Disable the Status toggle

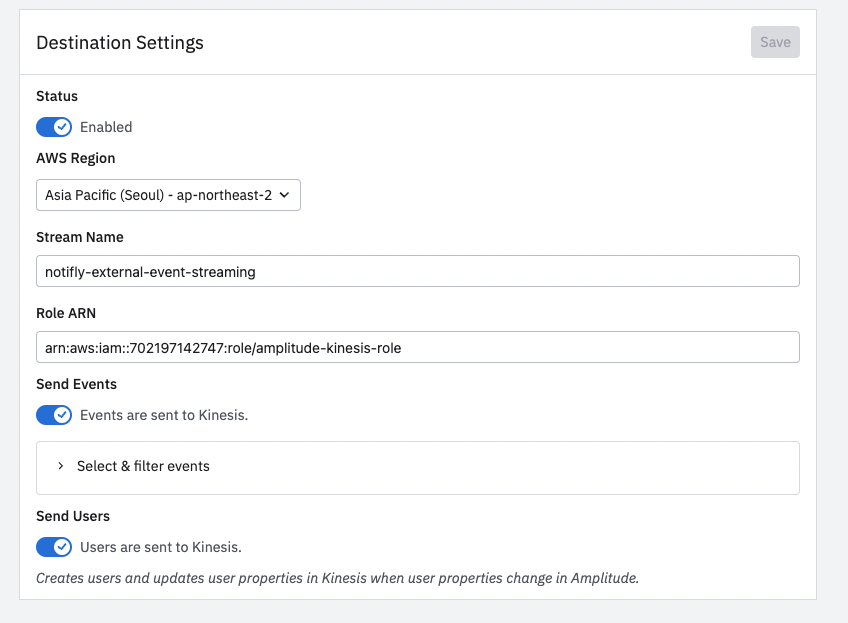[54, 127]
